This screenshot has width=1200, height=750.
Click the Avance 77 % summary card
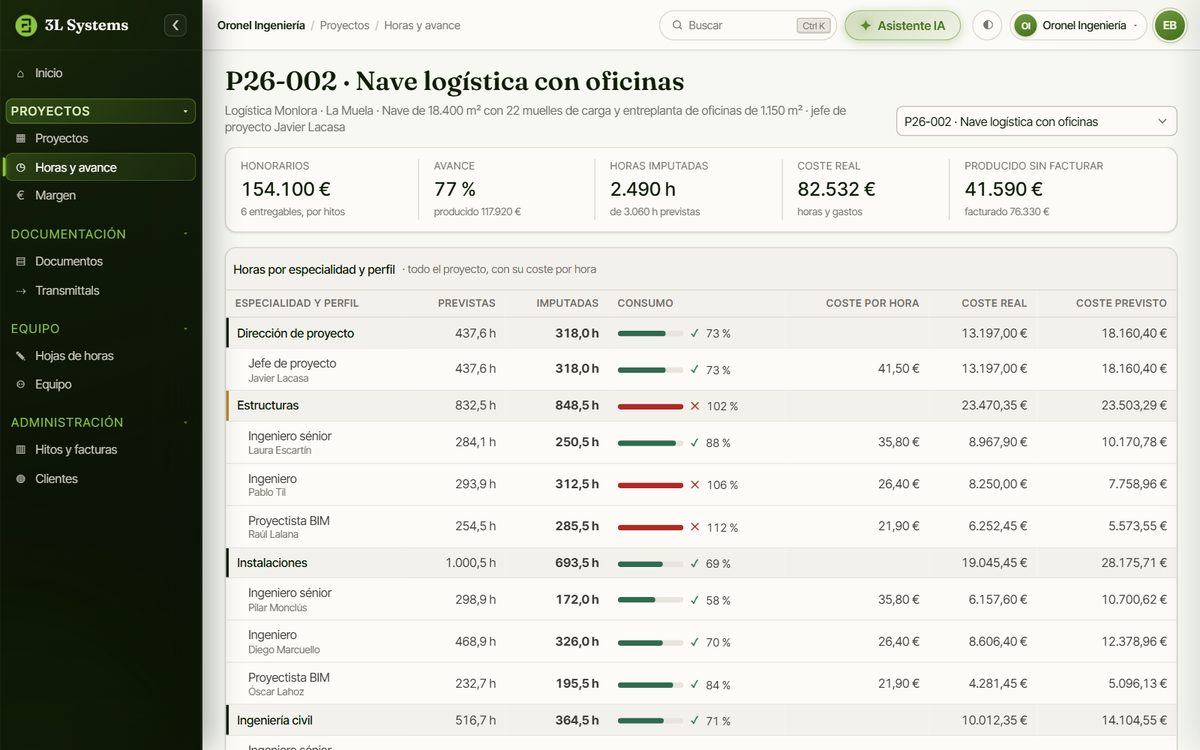click(506, 189)
